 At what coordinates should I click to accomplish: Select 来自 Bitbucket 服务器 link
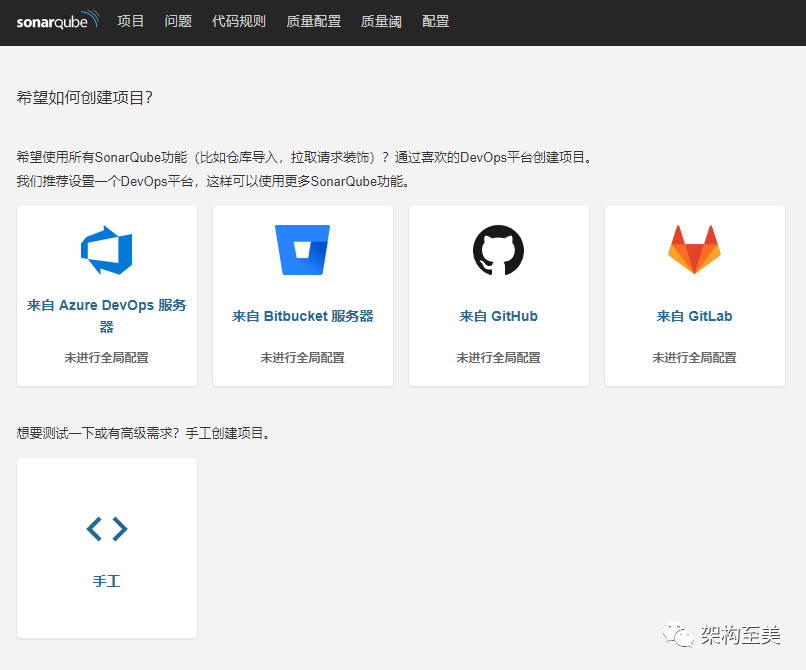[302, 316]
